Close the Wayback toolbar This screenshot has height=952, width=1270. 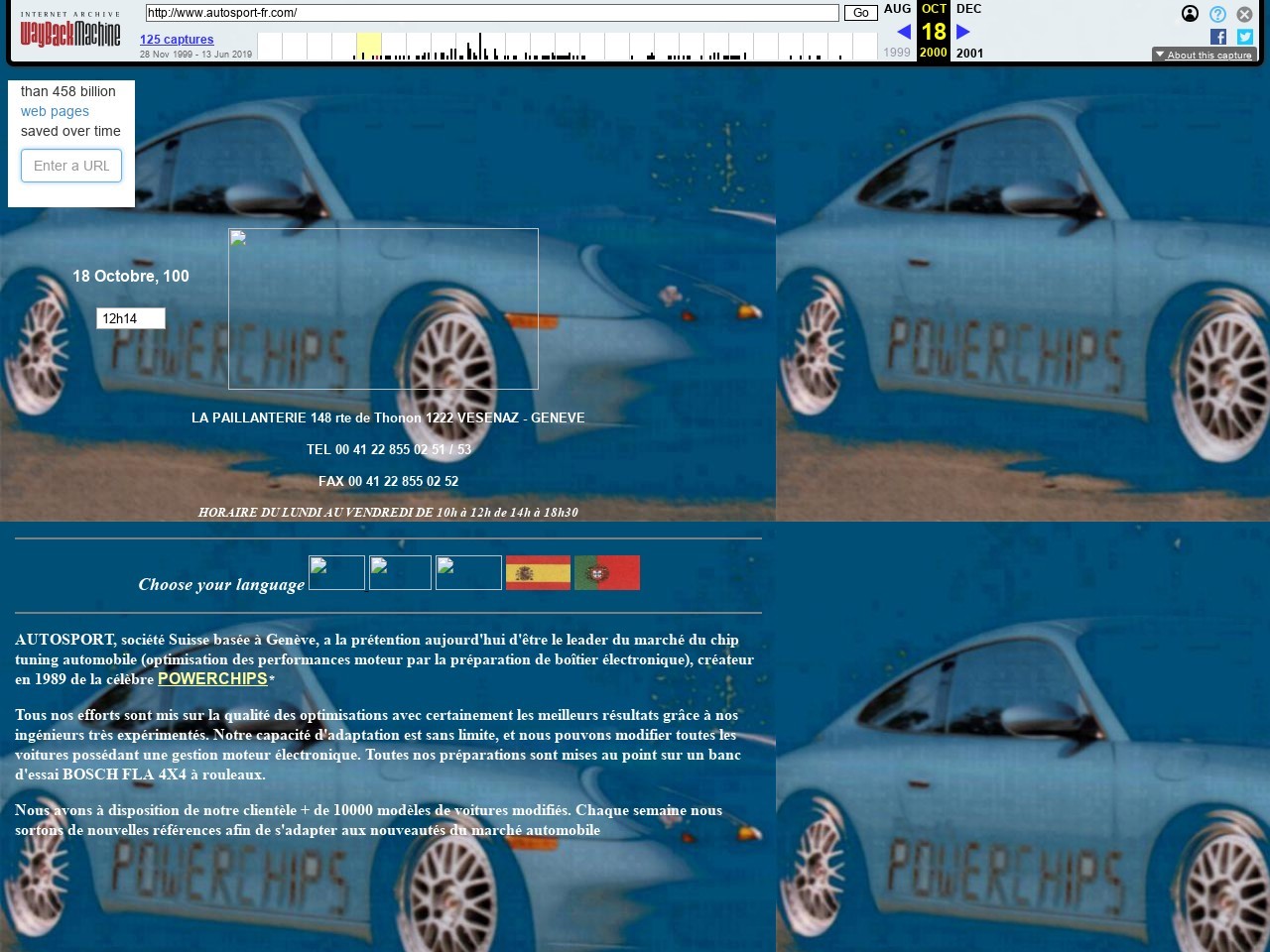pos(1244,14)
